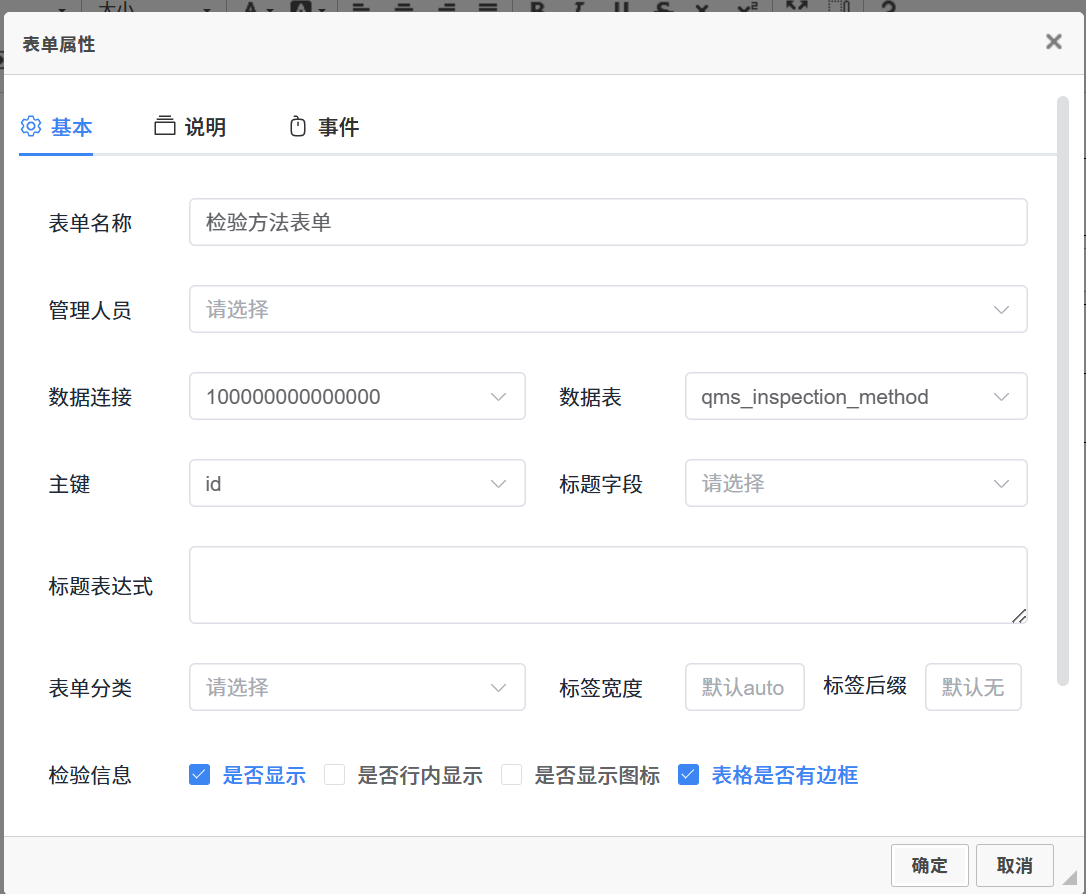Open the 数据表 dropdown showing qms_inspection_method
The image size is (1086, 894).
855,397
